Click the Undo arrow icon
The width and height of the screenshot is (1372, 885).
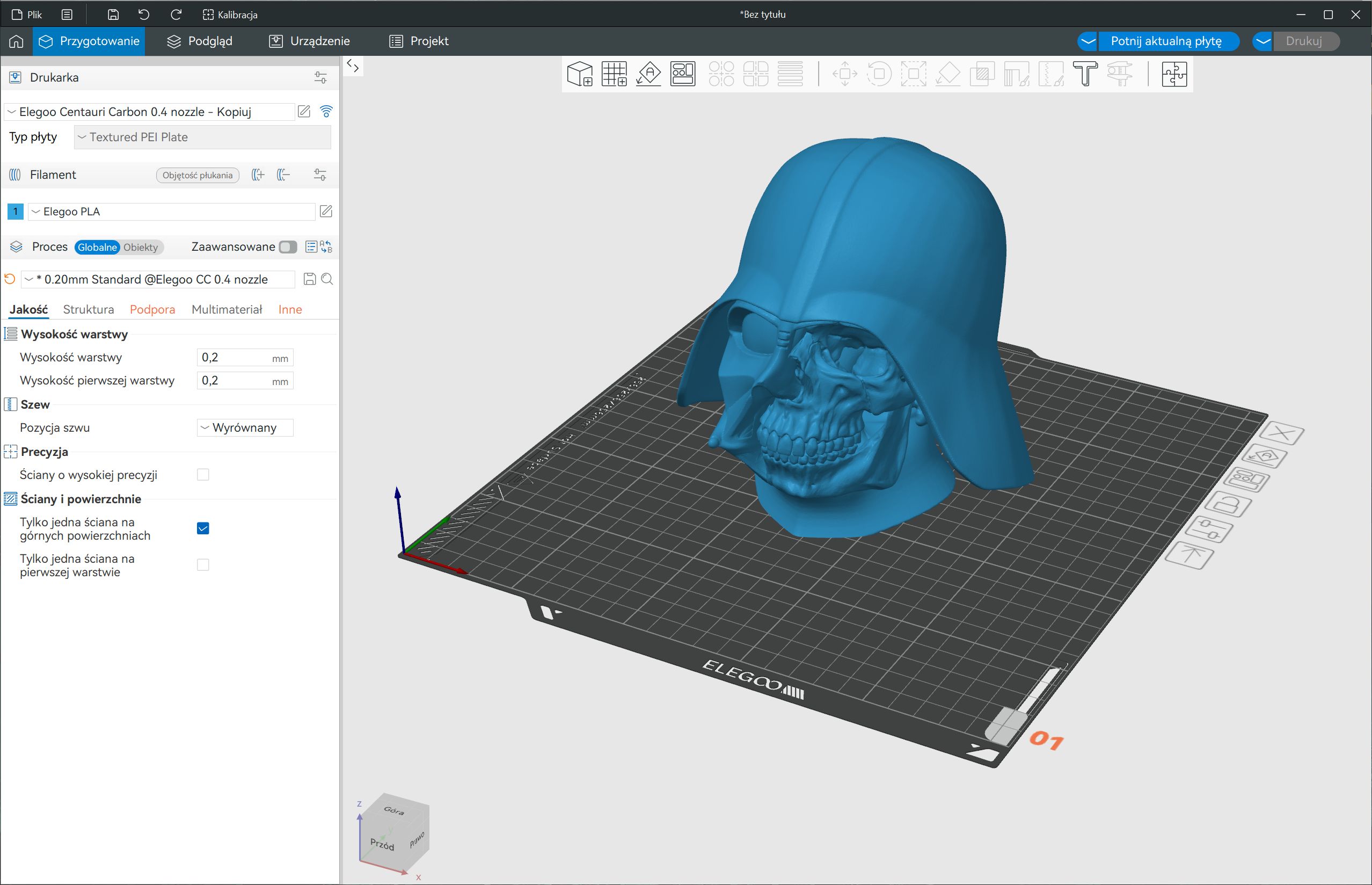[144, 14]
